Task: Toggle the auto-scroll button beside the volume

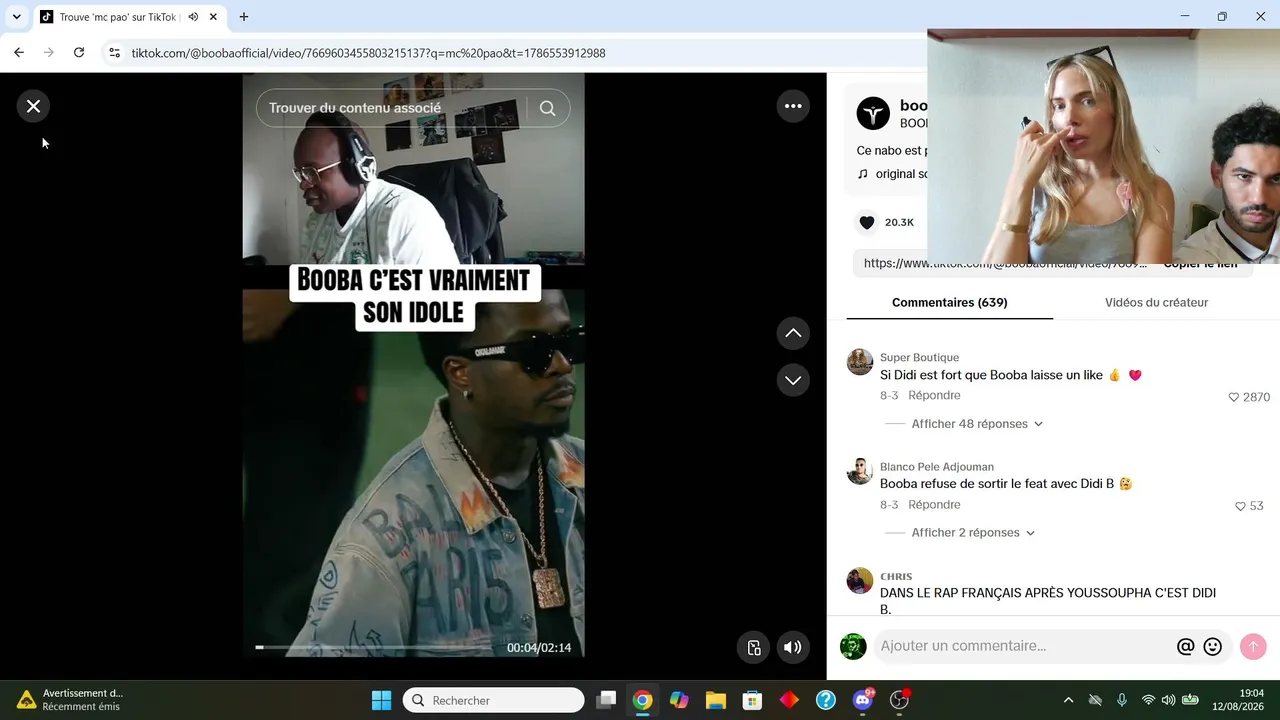Action: pos(754,647)
